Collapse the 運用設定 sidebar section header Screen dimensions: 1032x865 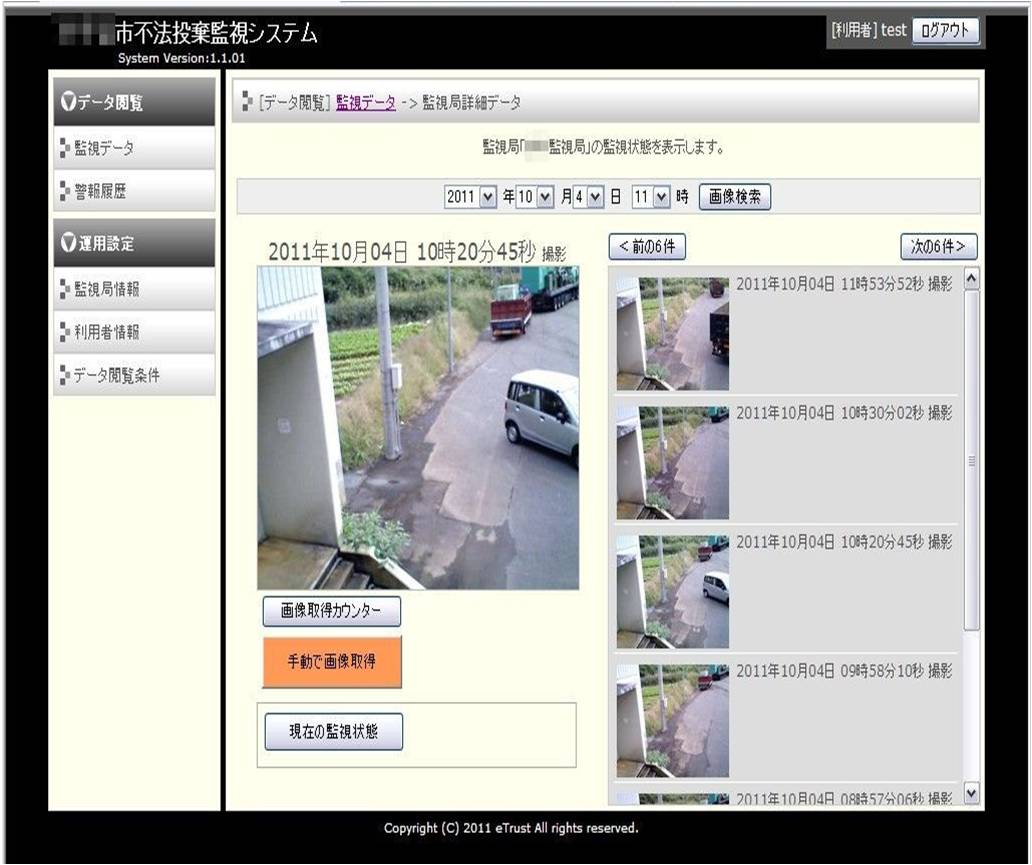click(x=134, y=243)
